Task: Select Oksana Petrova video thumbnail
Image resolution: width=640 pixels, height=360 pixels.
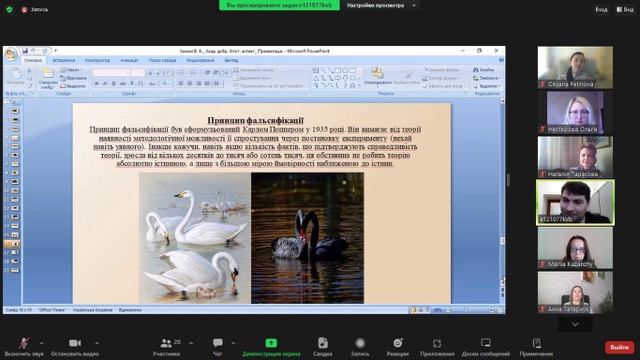Action: tap(575, 67)
